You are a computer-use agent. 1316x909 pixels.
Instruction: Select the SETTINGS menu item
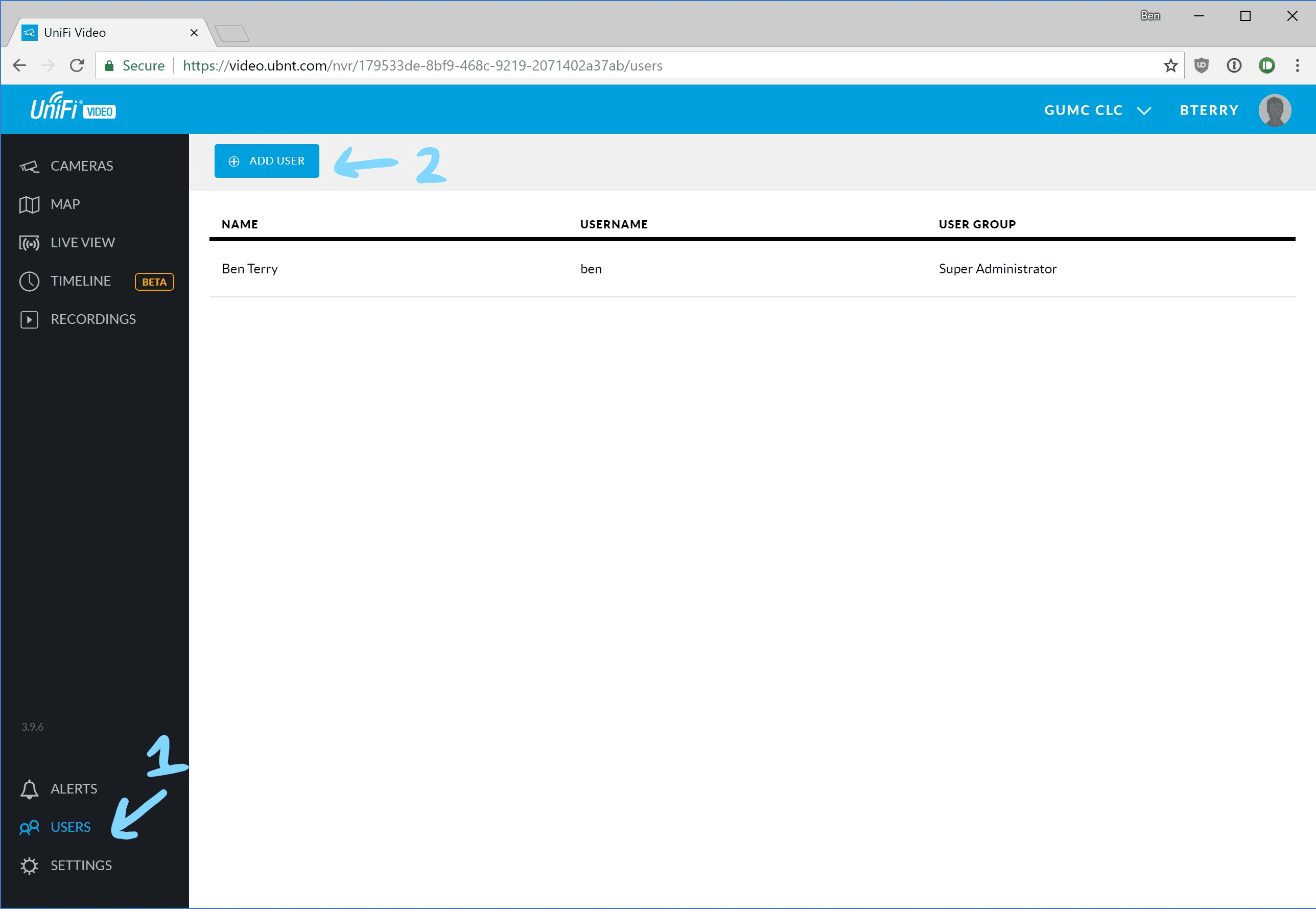point(80,865)
